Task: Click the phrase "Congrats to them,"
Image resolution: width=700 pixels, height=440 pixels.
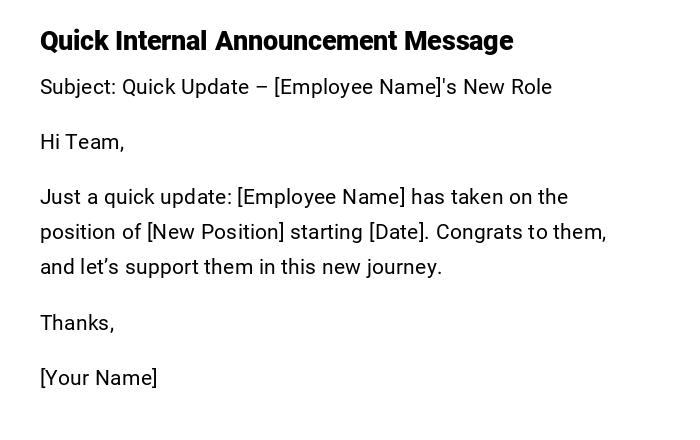Action: click(521, 232)
